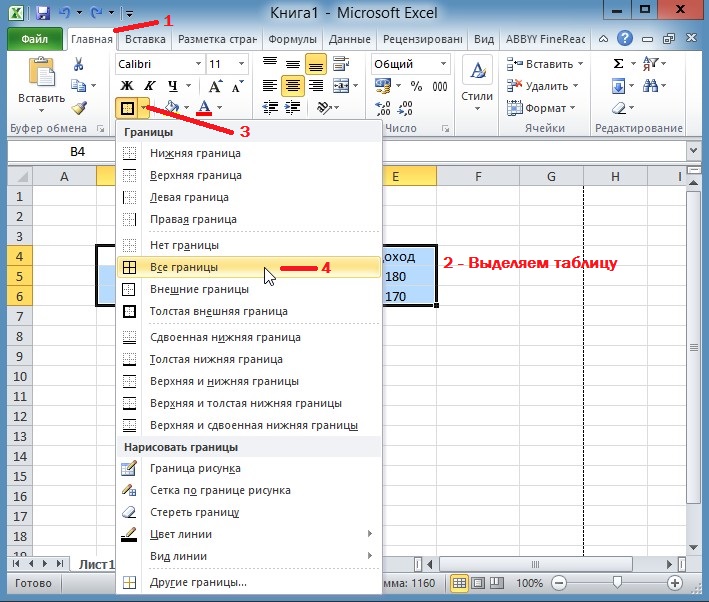Click Вставить in Ячейки group
Screen dimensions: 709x602
coord(544,64)
